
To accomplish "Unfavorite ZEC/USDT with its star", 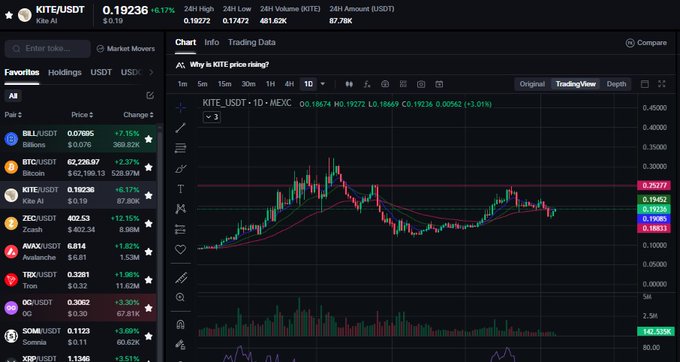I will pos(148,224).
